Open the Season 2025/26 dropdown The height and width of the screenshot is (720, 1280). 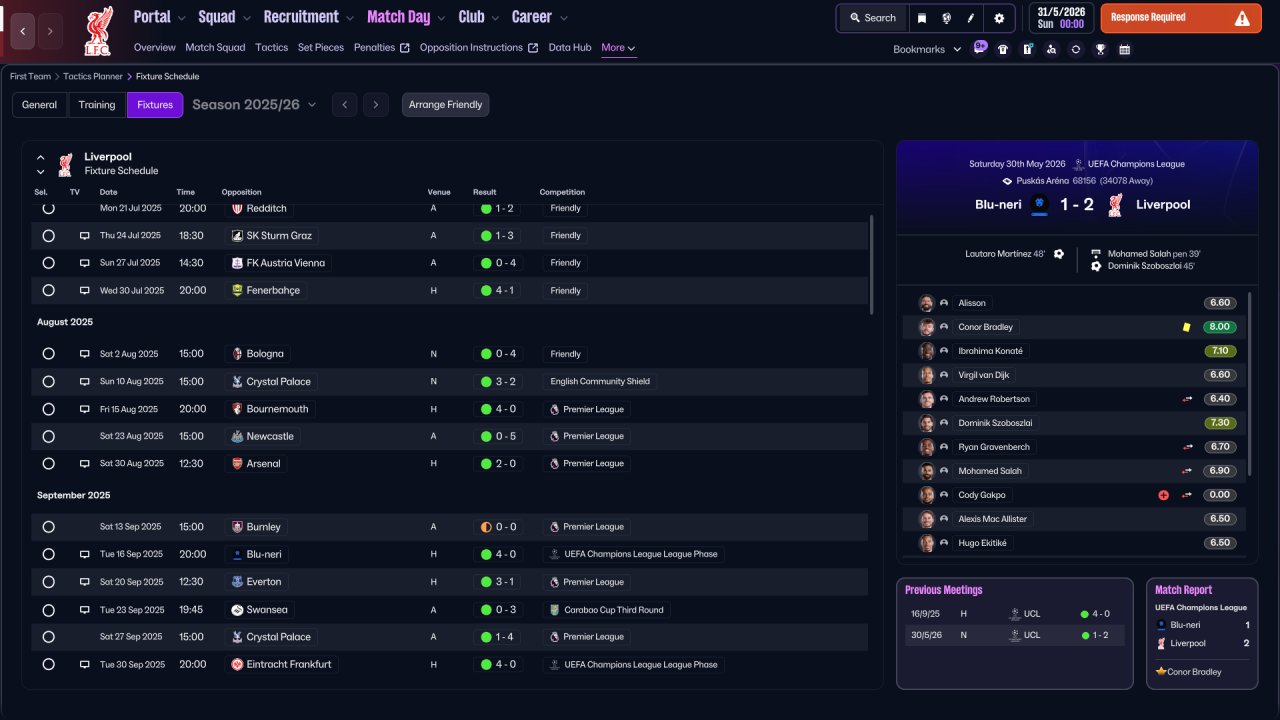(254, 105)
